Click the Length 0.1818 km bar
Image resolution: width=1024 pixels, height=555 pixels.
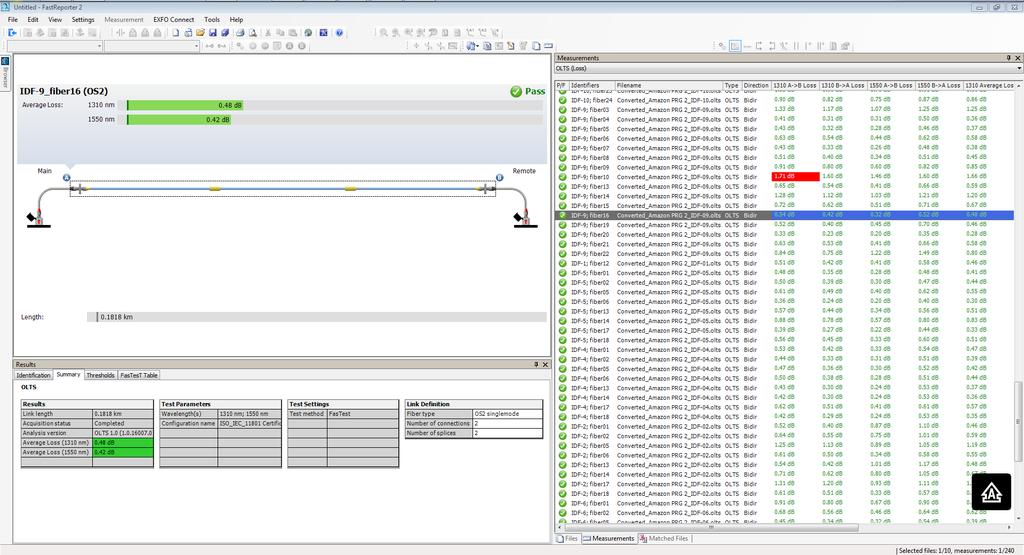(317, 317)
